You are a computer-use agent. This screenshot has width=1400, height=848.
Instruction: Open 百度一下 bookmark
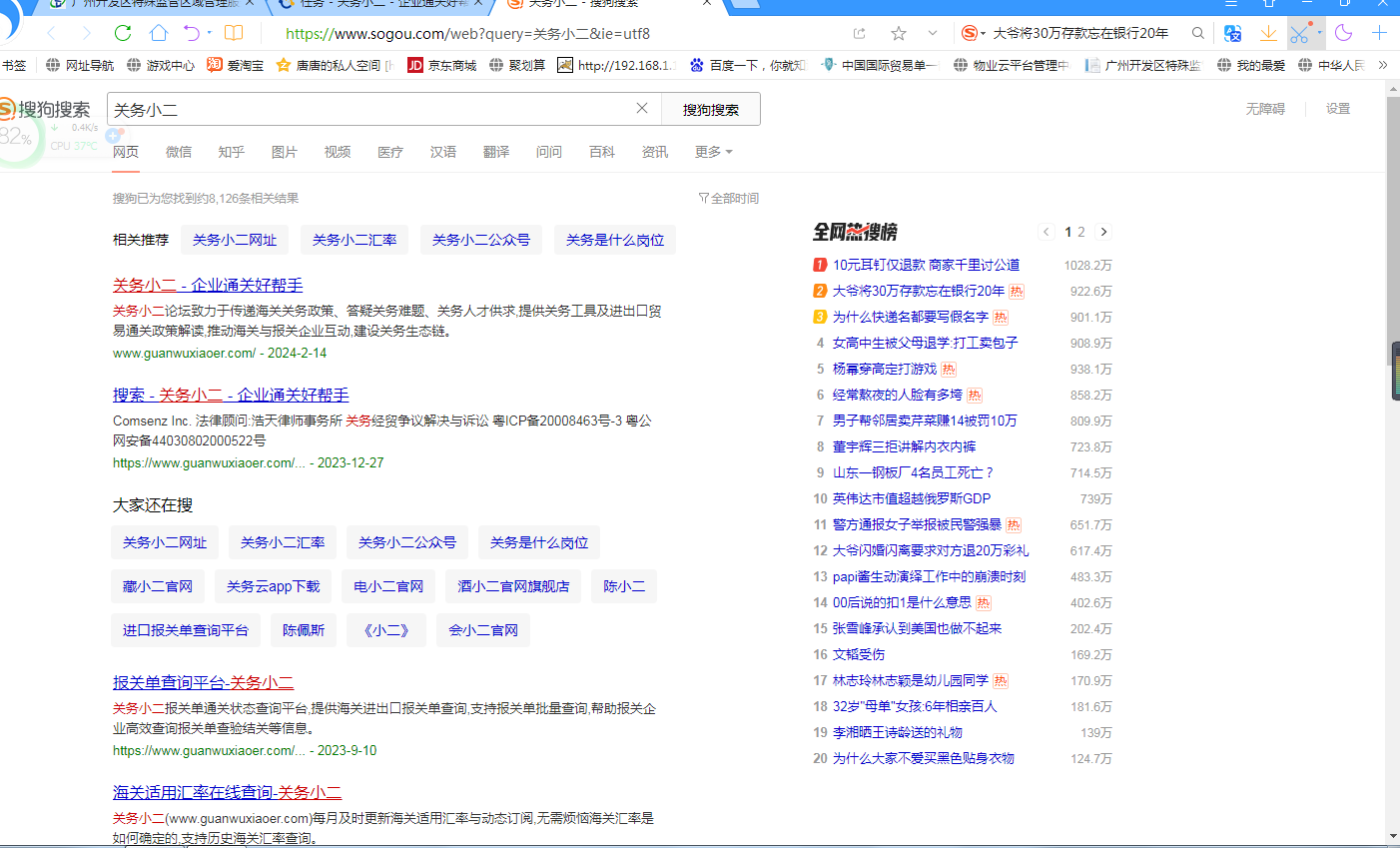pos(747,65)
